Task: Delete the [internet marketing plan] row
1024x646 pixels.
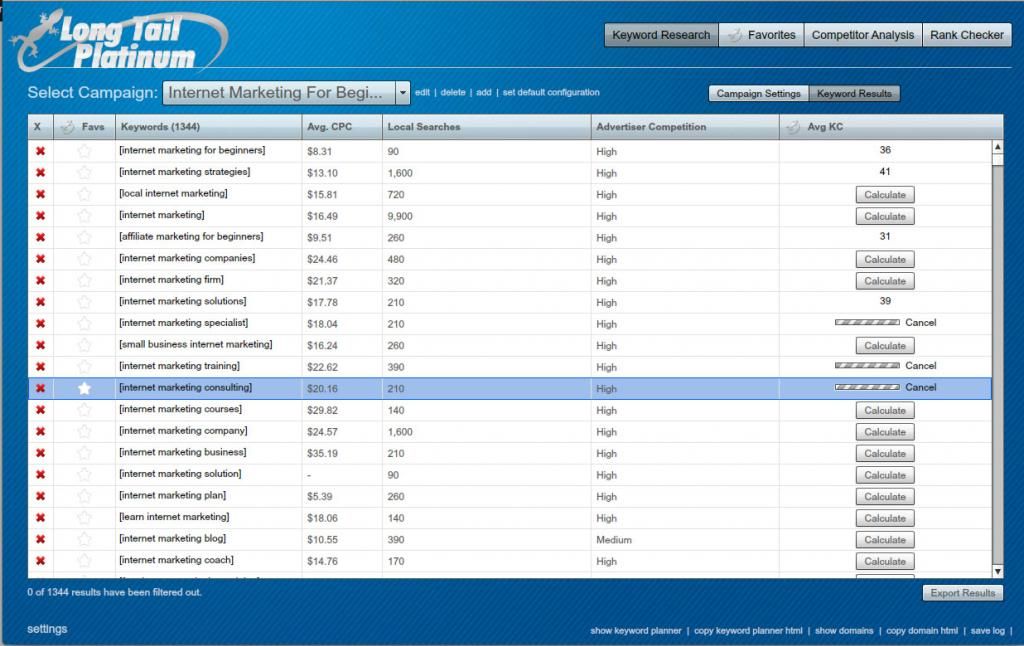Action: pos(40,496)
